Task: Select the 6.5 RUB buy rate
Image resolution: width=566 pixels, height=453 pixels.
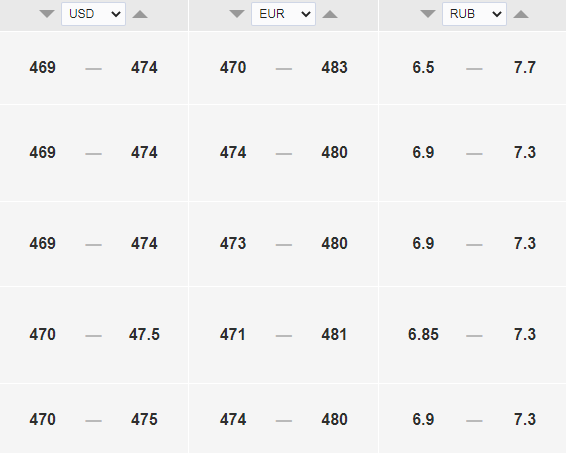Action: coord(423,67)
